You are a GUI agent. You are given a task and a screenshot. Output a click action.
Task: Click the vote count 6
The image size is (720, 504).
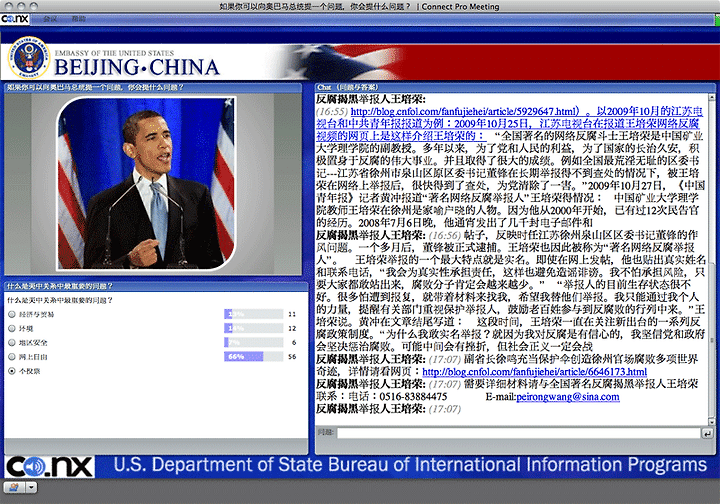coord(294,342)
